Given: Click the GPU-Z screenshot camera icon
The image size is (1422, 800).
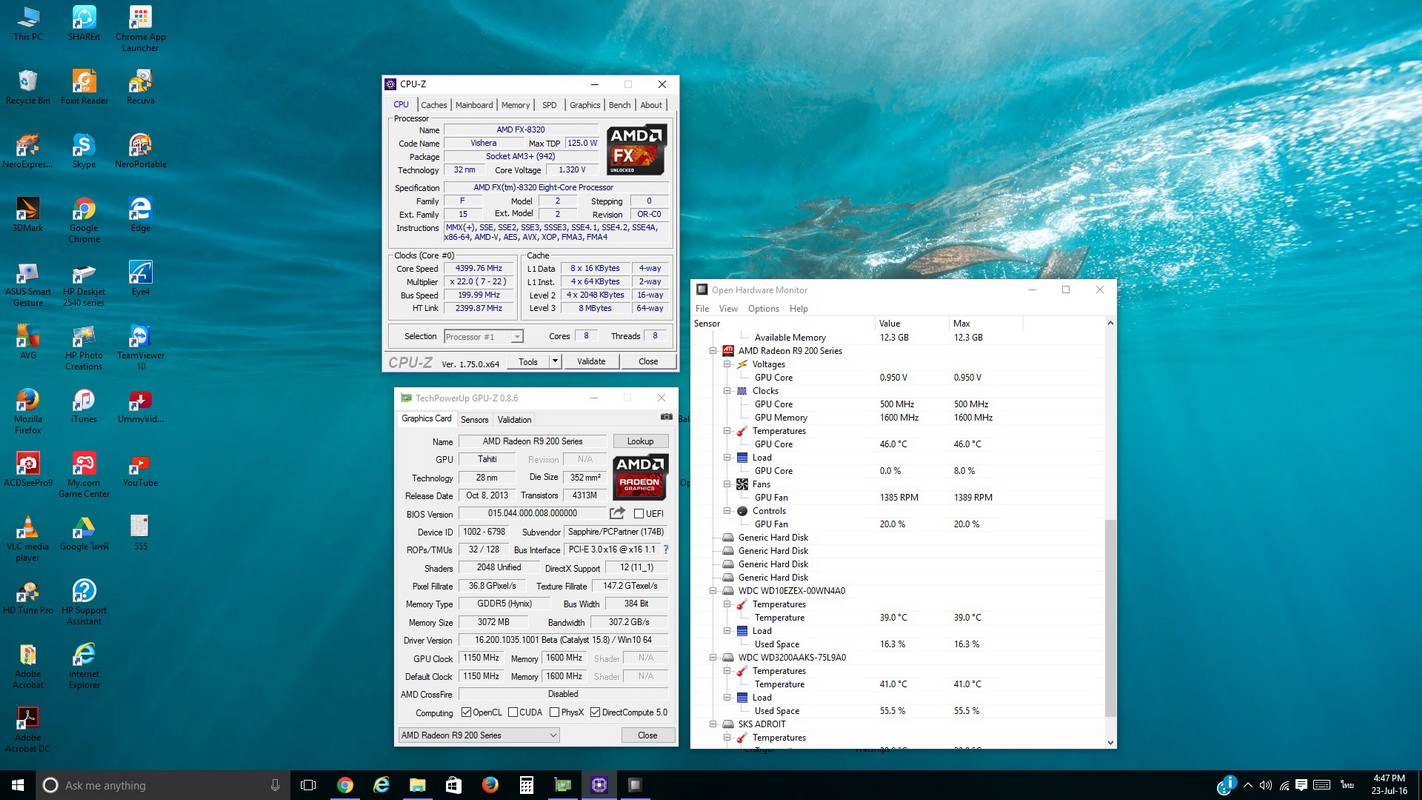Looking at the screenshot, I should 666,417.
